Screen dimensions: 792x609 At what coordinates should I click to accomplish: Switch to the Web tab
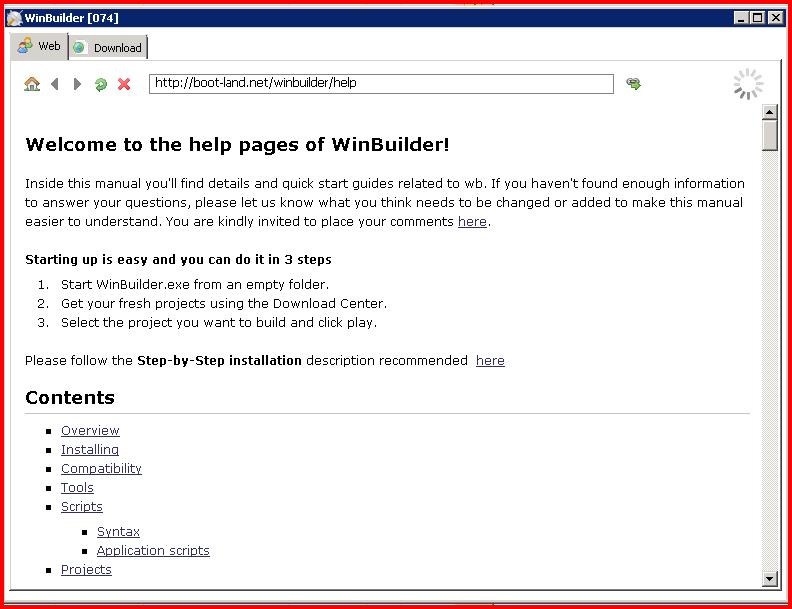coord(39,46)
